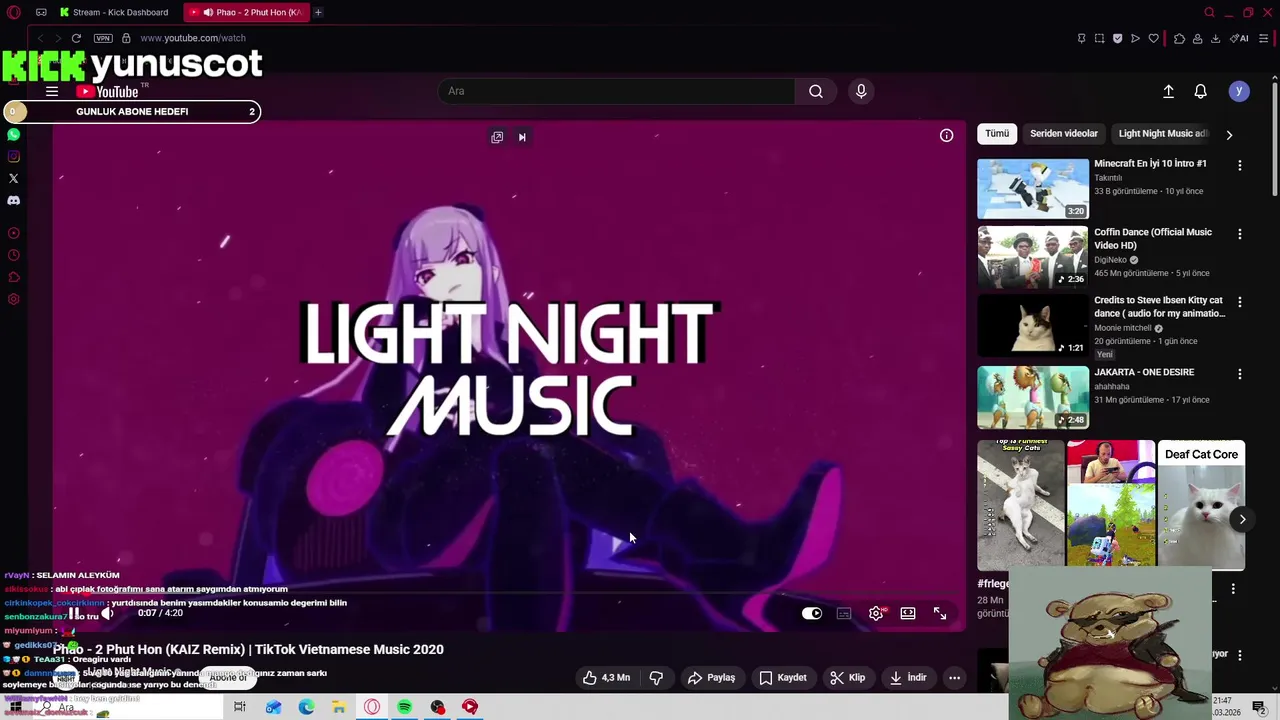Open the Opera easy setup menu

1264,38
